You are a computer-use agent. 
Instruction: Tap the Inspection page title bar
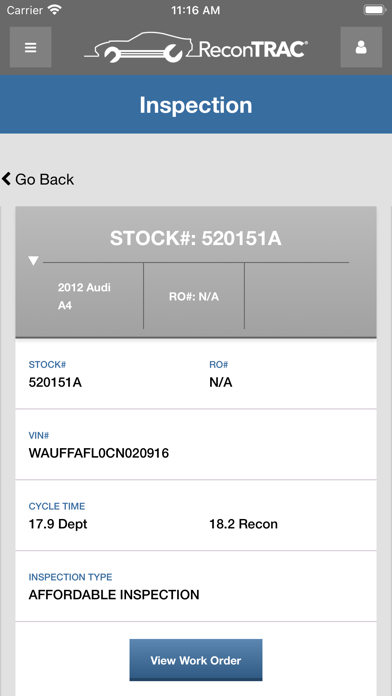click(x=196, y=105)
